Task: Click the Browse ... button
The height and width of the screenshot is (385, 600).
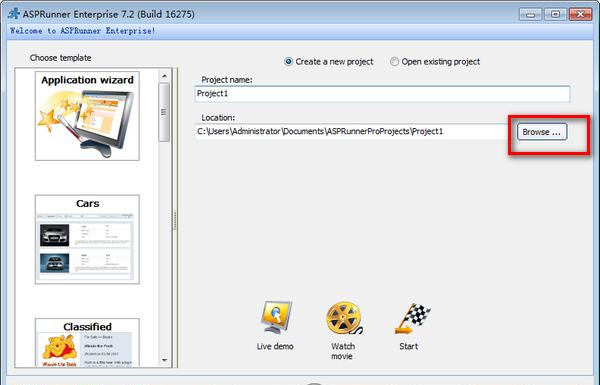Action: 542,132
